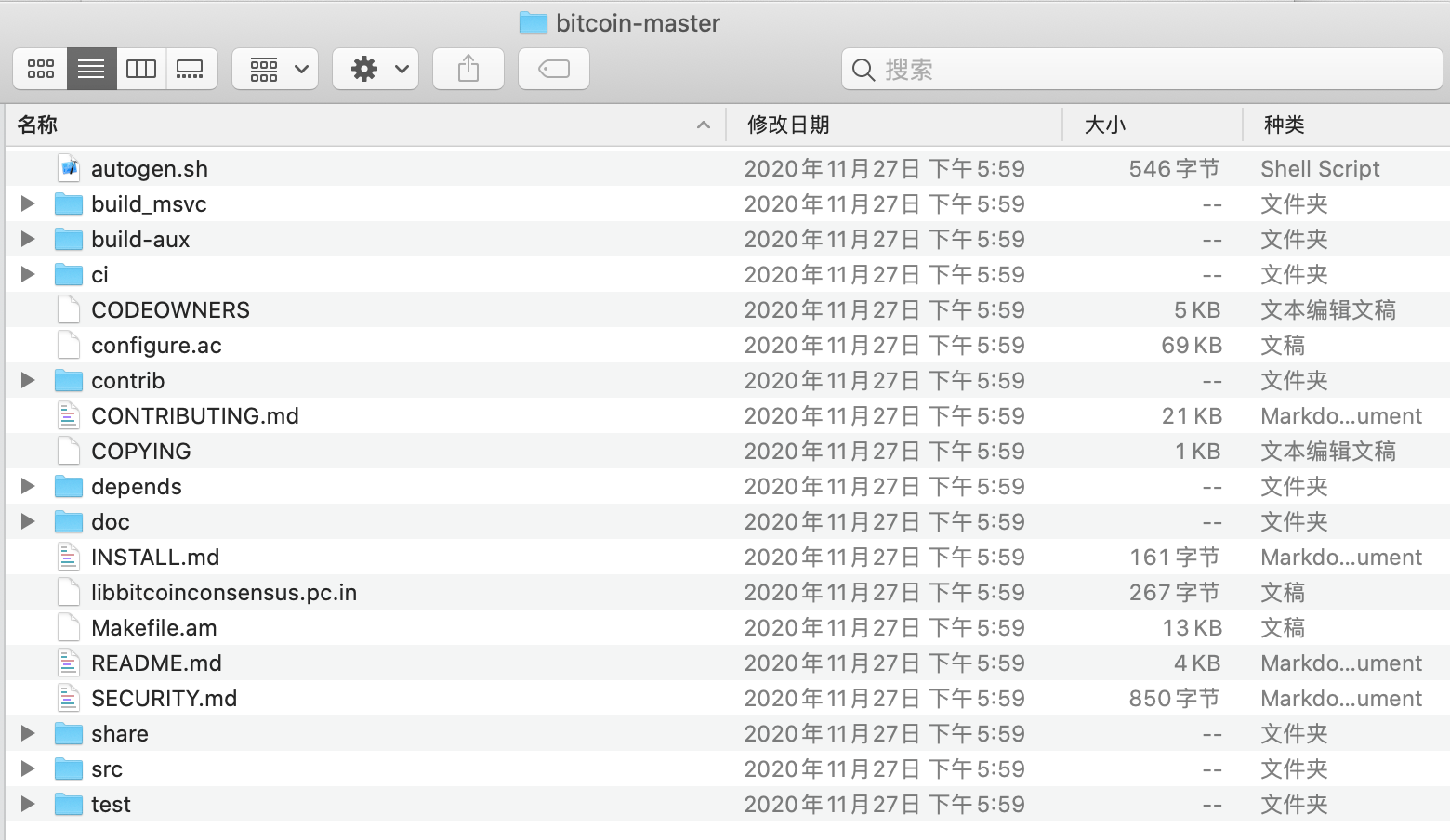Select the build-aux folder icon
This screenshot has height=840, width=1450.
pos(69,239)
